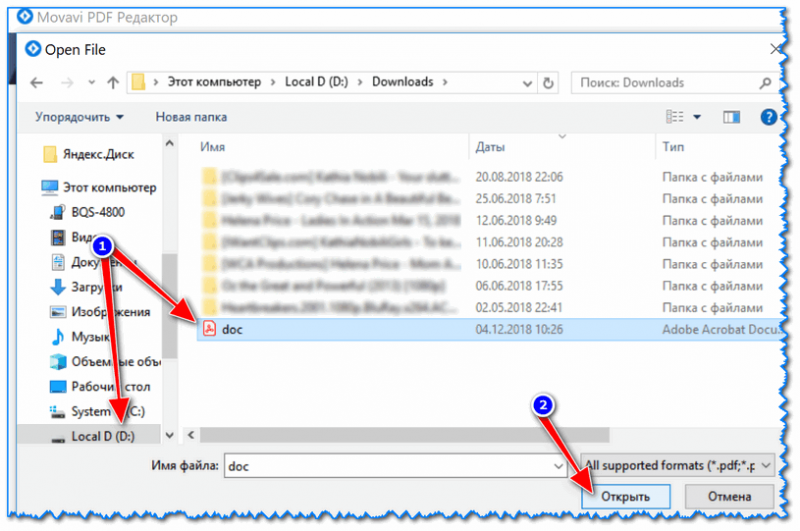Sort by 'Даты' column header
The width and height of the screenshot is (800, 531).
tap(490, 147)
